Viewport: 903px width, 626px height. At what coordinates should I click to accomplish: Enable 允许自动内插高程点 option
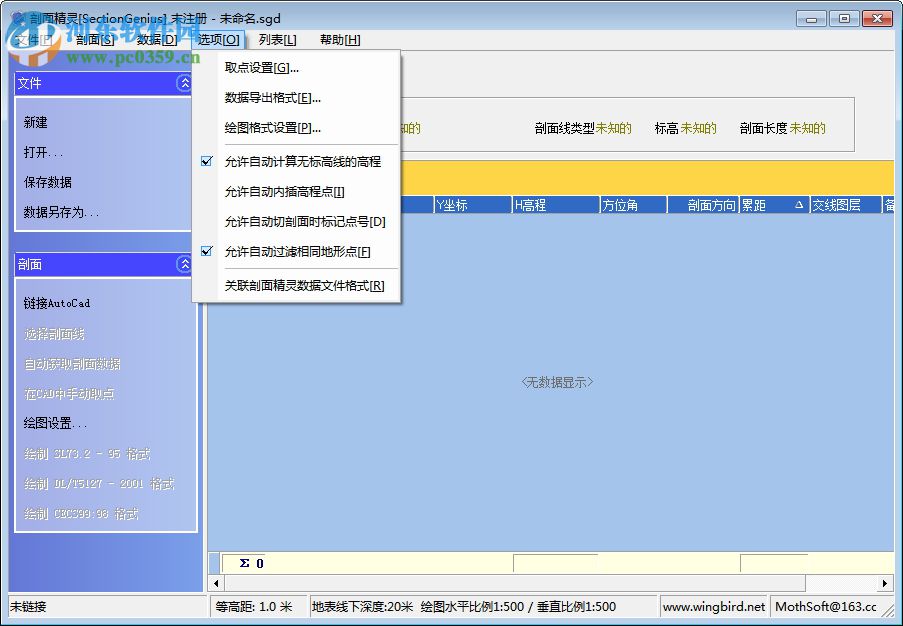(287, 190)
